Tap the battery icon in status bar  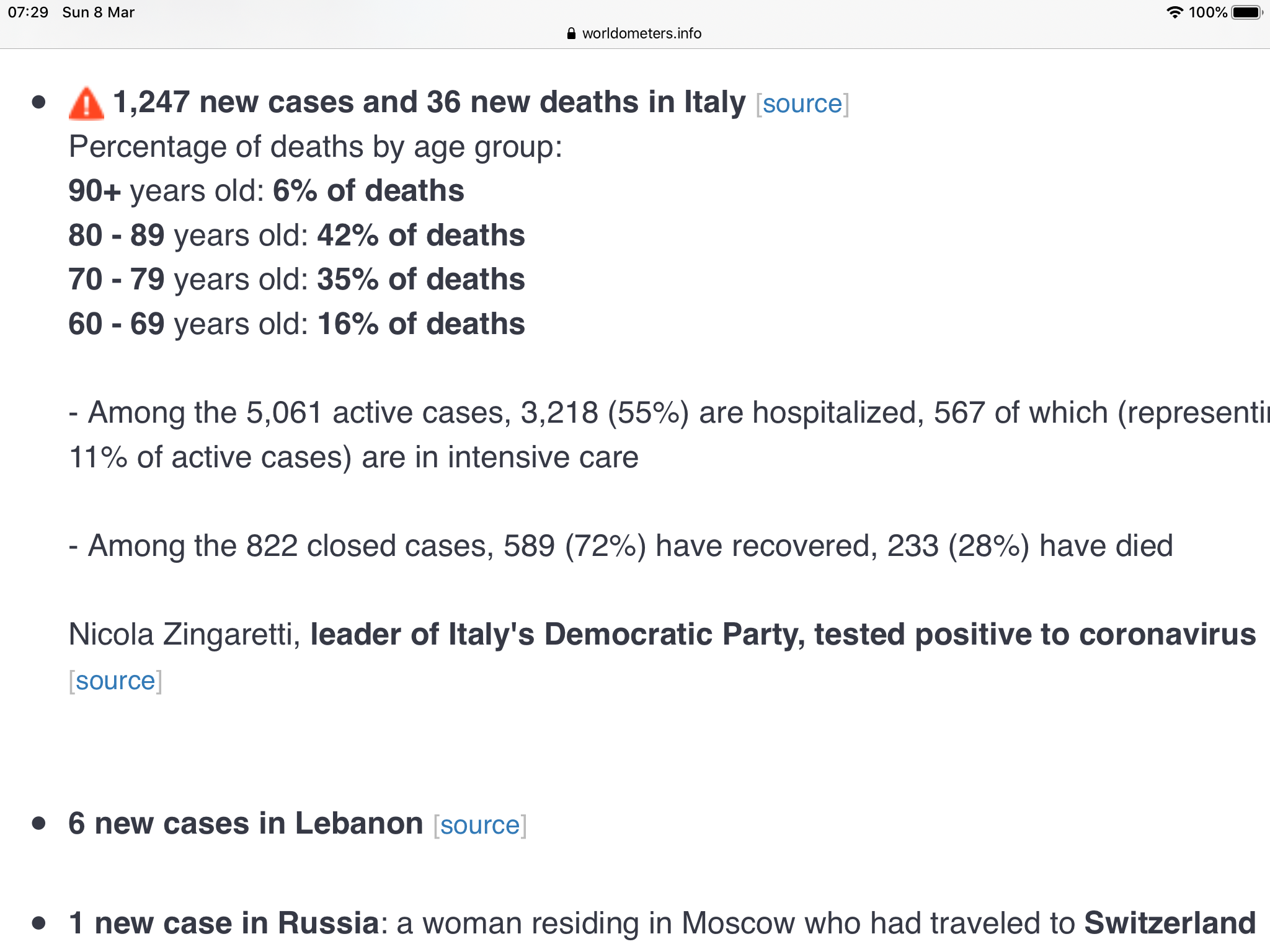(x=1247, y=12)
